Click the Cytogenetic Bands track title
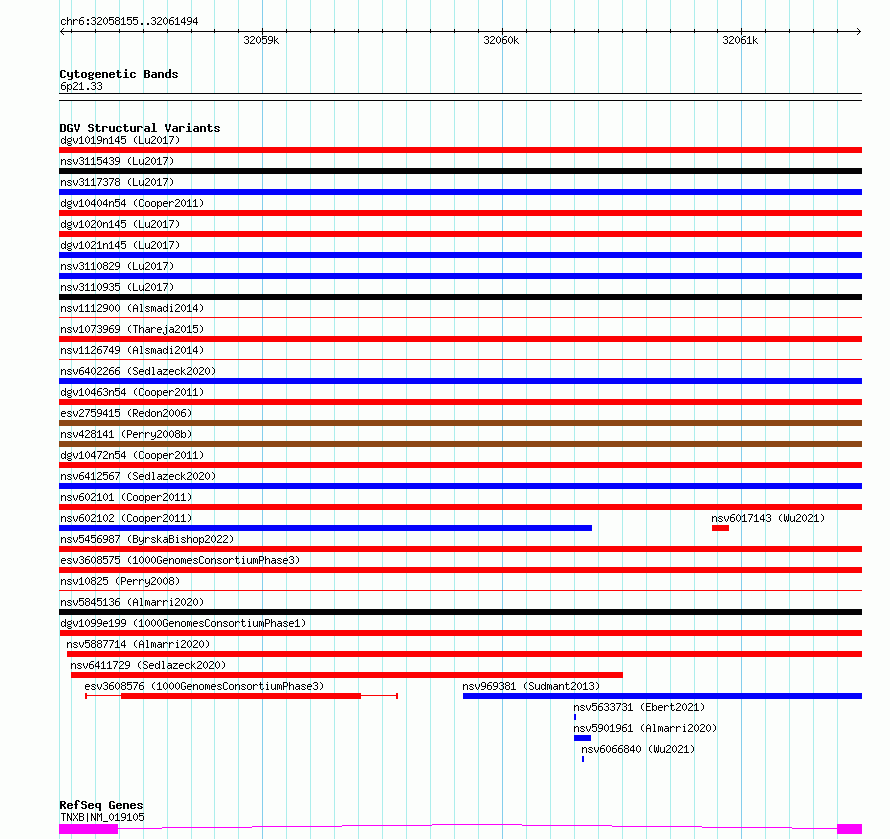890x839 pixels. coord(119,74)
